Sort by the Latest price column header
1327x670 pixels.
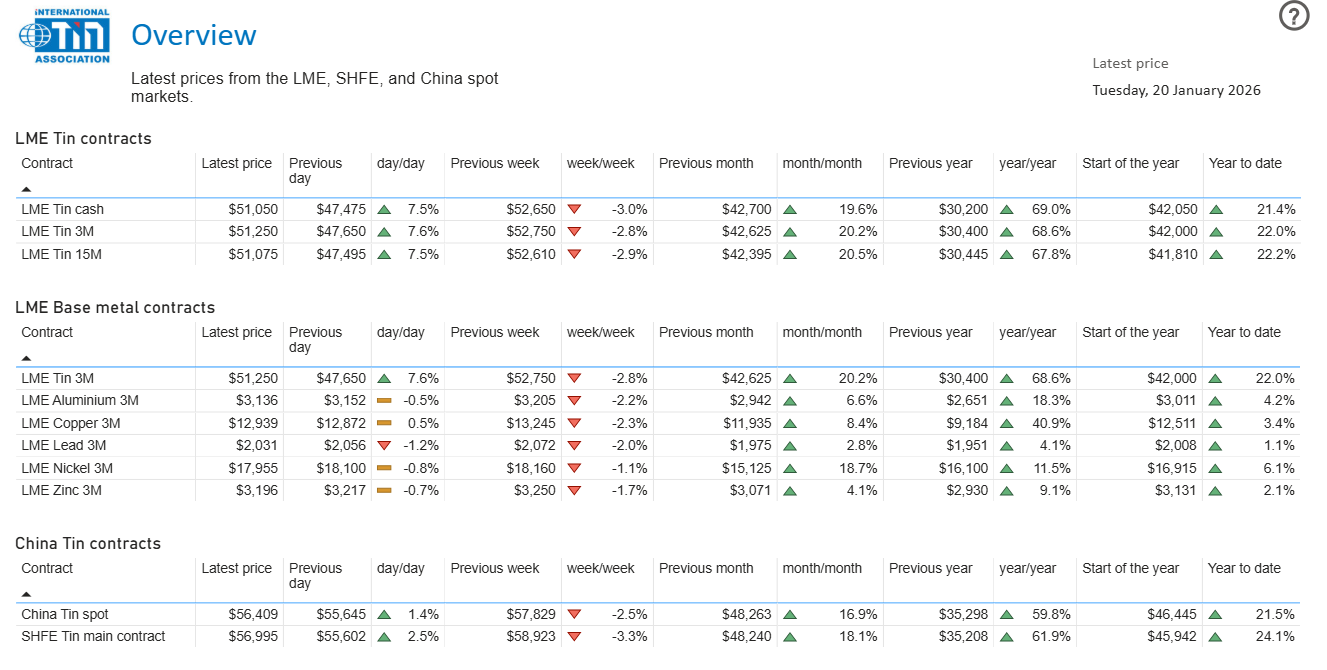click(237, 163)
